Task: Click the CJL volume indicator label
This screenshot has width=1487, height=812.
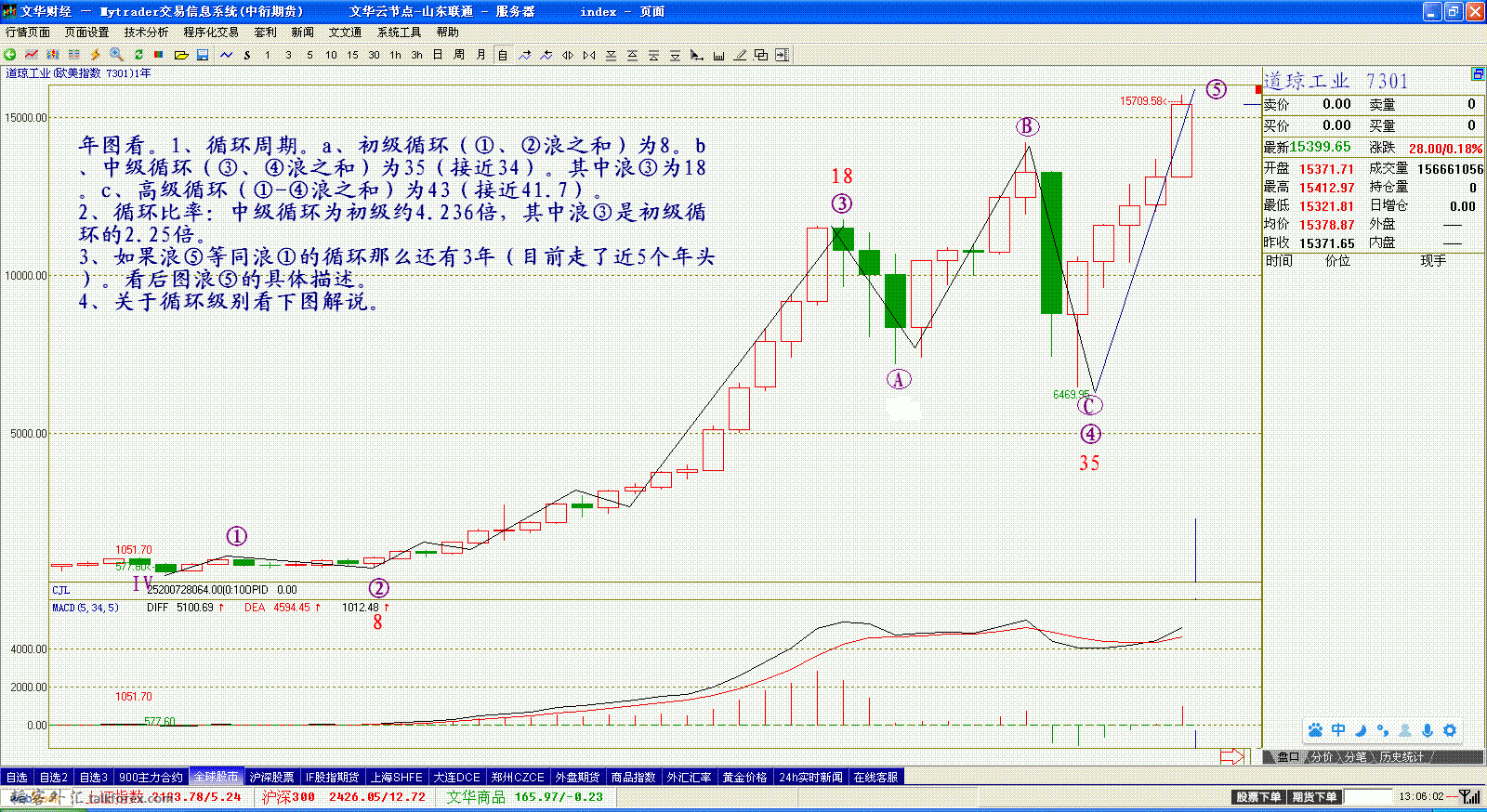Action: pyautogui.click(x=60, y=590)
